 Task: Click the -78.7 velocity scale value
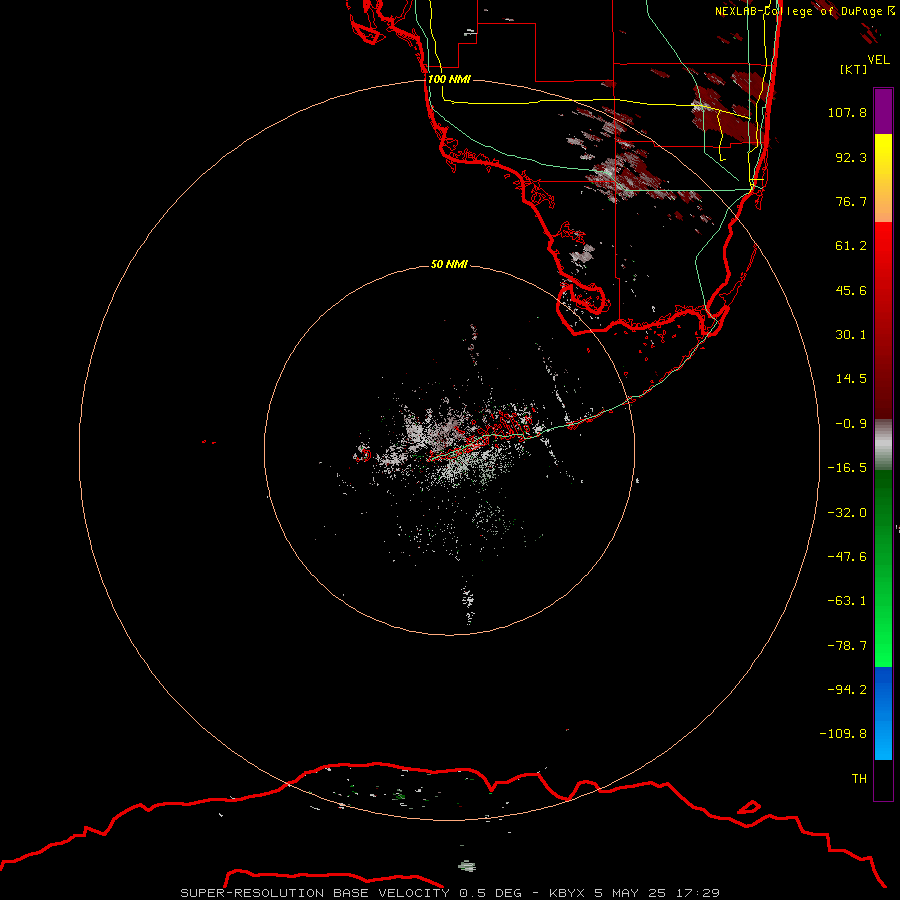pos(847,646)
